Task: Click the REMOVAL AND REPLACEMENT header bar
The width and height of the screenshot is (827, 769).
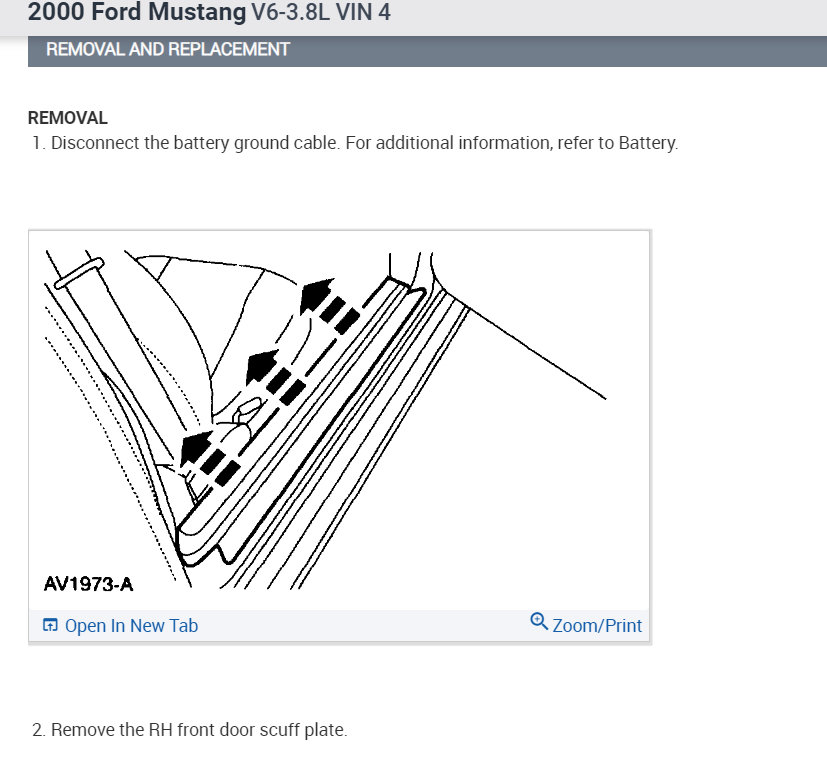Action: (x=427, y=51)
